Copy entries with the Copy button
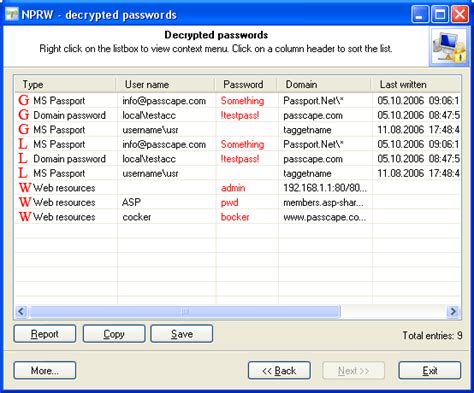The image size is (474, 393). [114, 334]
